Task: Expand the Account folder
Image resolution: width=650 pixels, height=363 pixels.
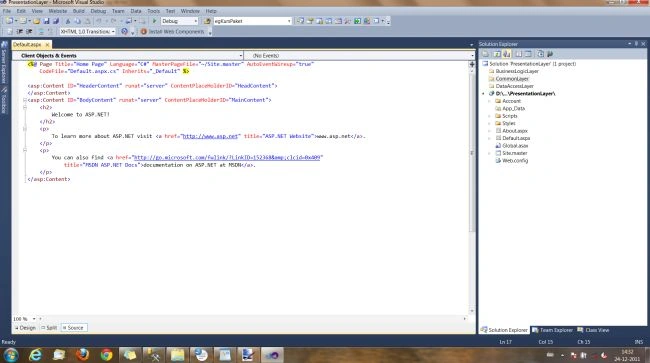Action: (x=490, y=101)
